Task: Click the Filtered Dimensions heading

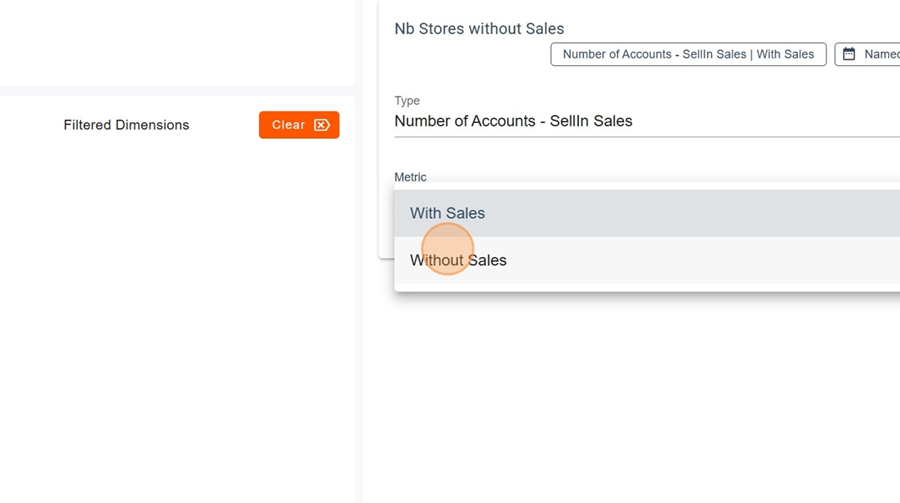Action: coord(126,125)
